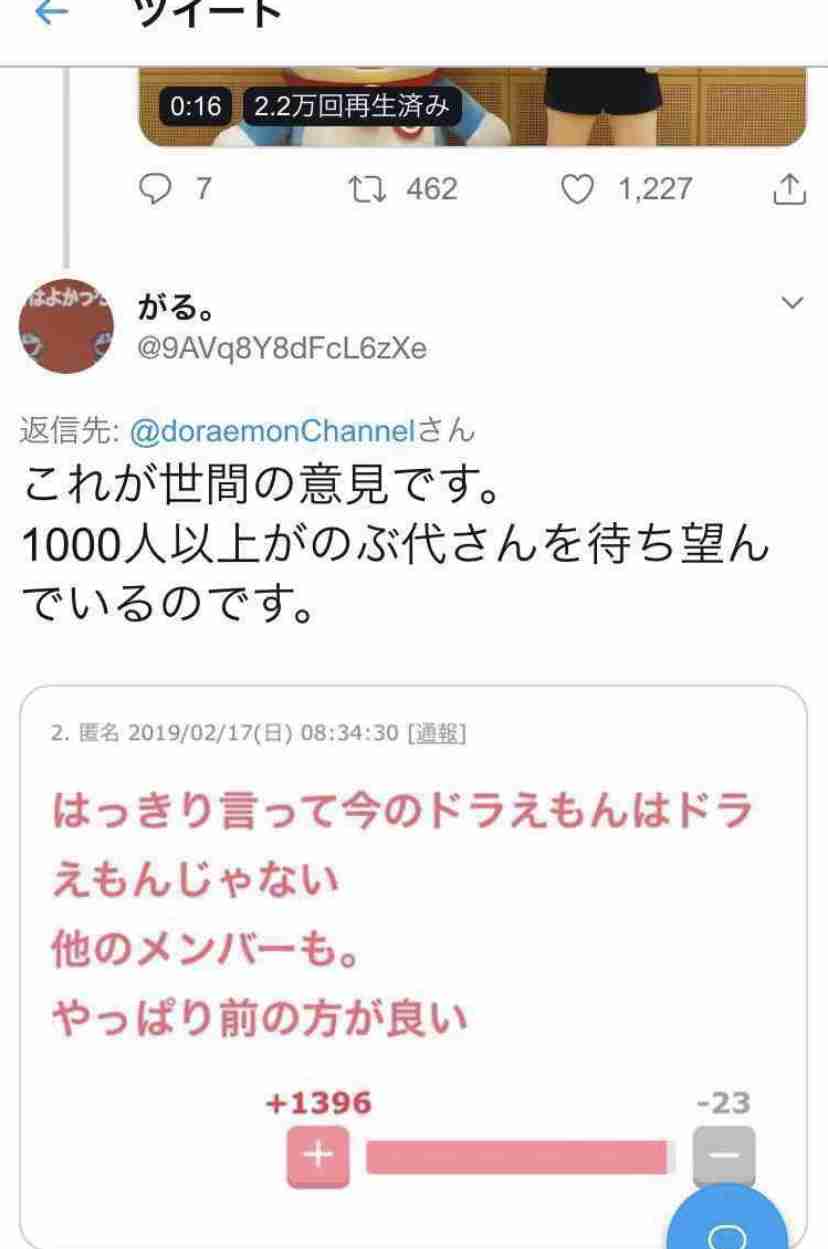828x1249 pixels.
Task: Tap the reply text これが世間の意見です
Action: click(258, 489)
